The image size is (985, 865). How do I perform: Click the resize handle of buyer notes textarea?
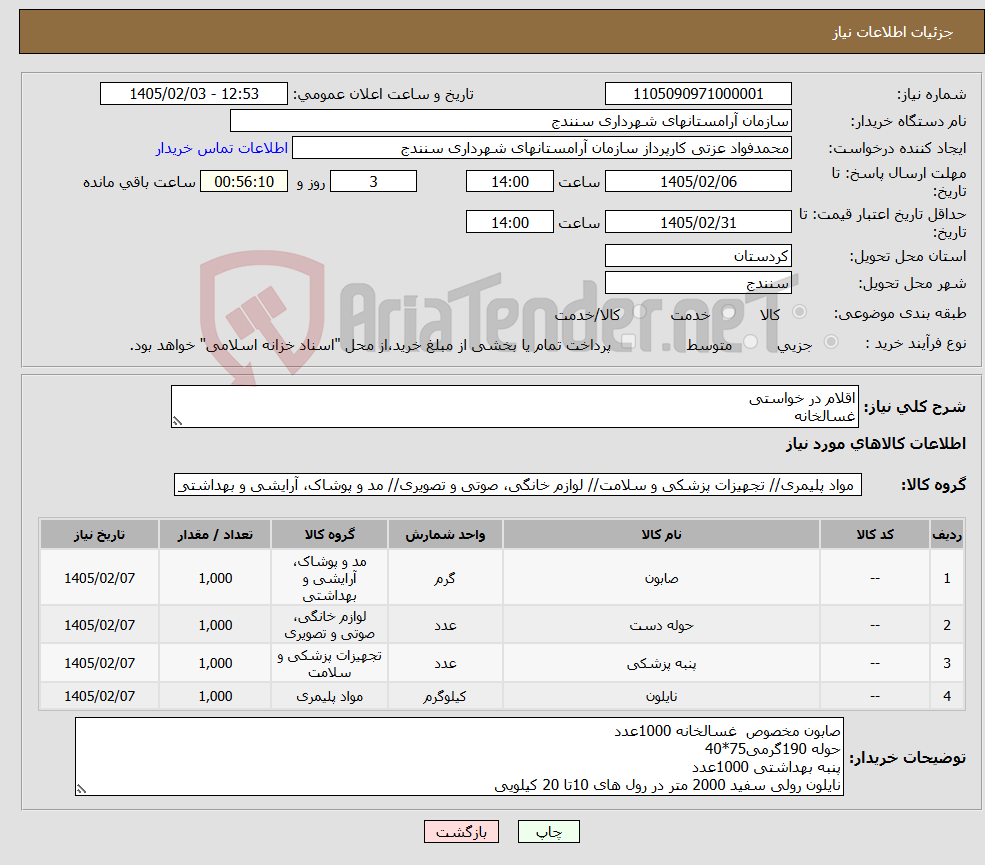coord(81,789)
